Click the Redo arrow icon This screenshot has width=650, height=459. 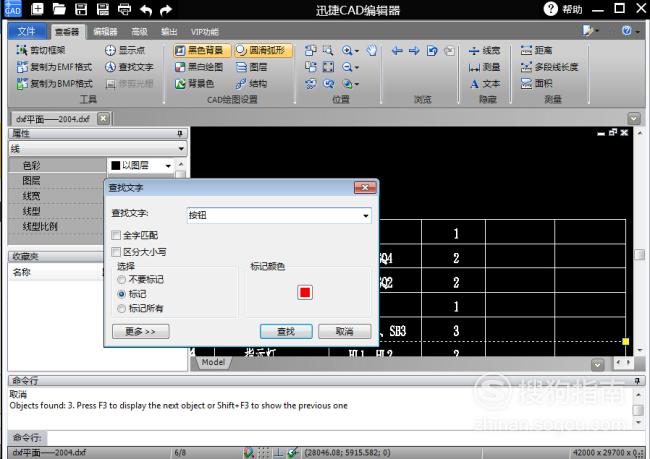[166, 10]
